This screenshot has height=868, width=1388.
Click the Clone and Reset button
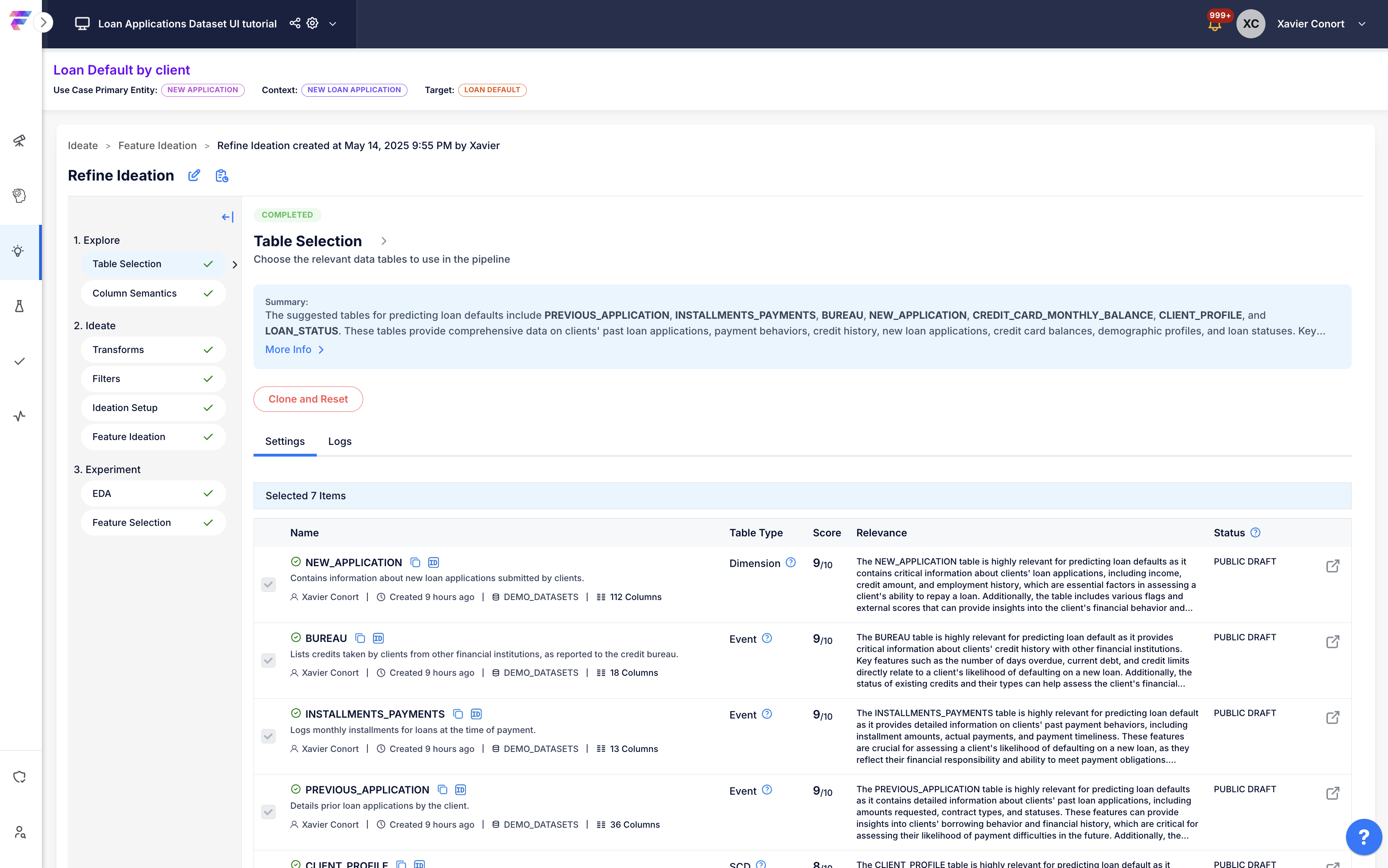(x=308, y=399)
